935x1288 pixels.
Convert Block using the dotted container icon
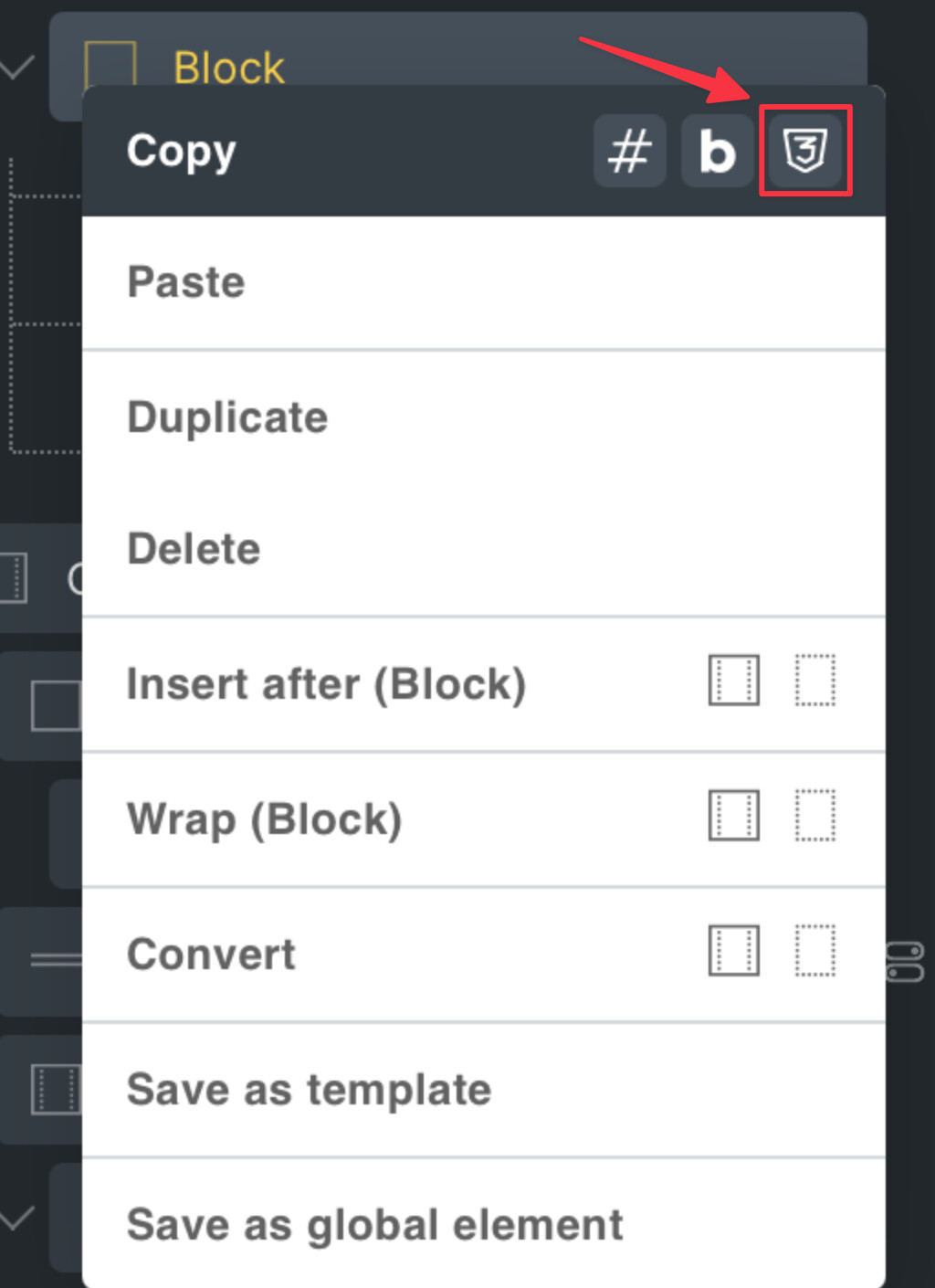[814, 951]
